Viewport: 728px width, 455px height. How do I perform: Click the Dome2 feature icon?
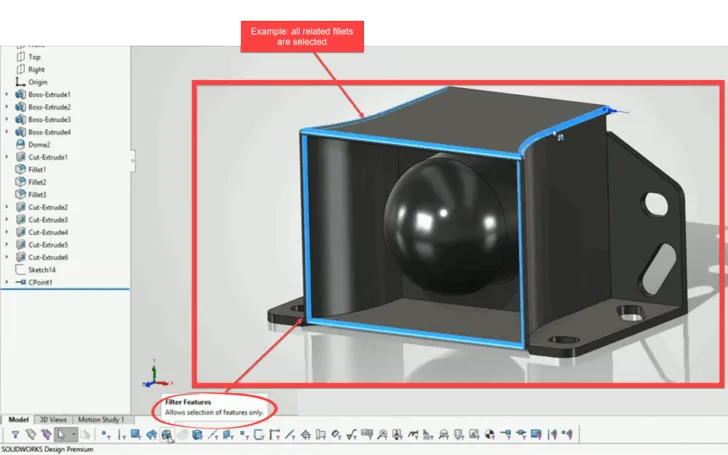click(21, 144)
